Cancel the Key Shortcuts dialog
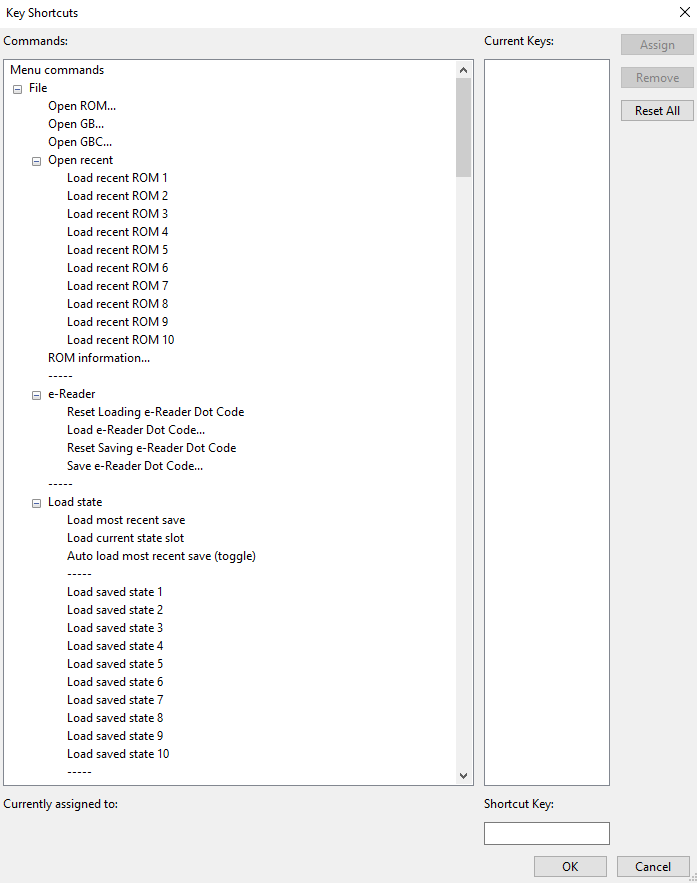 [653, 866]
